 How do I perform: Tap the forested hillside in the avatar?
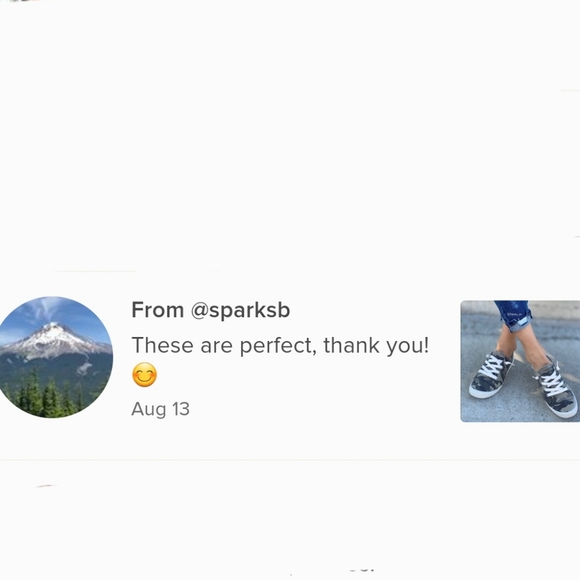(x=55, y=368)
